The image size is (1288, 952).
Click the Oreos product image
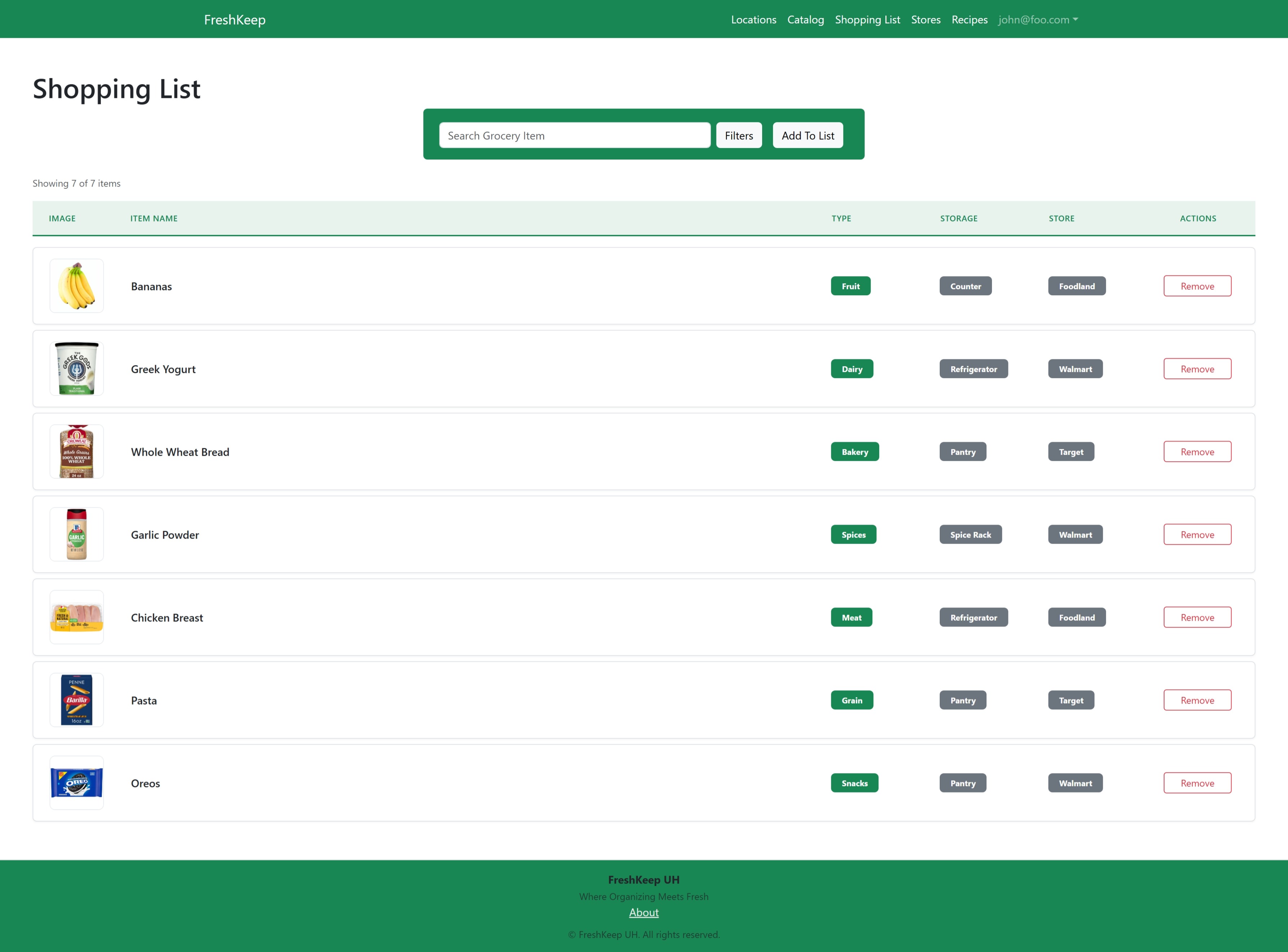pyautogui.click(x=77, y=783)
